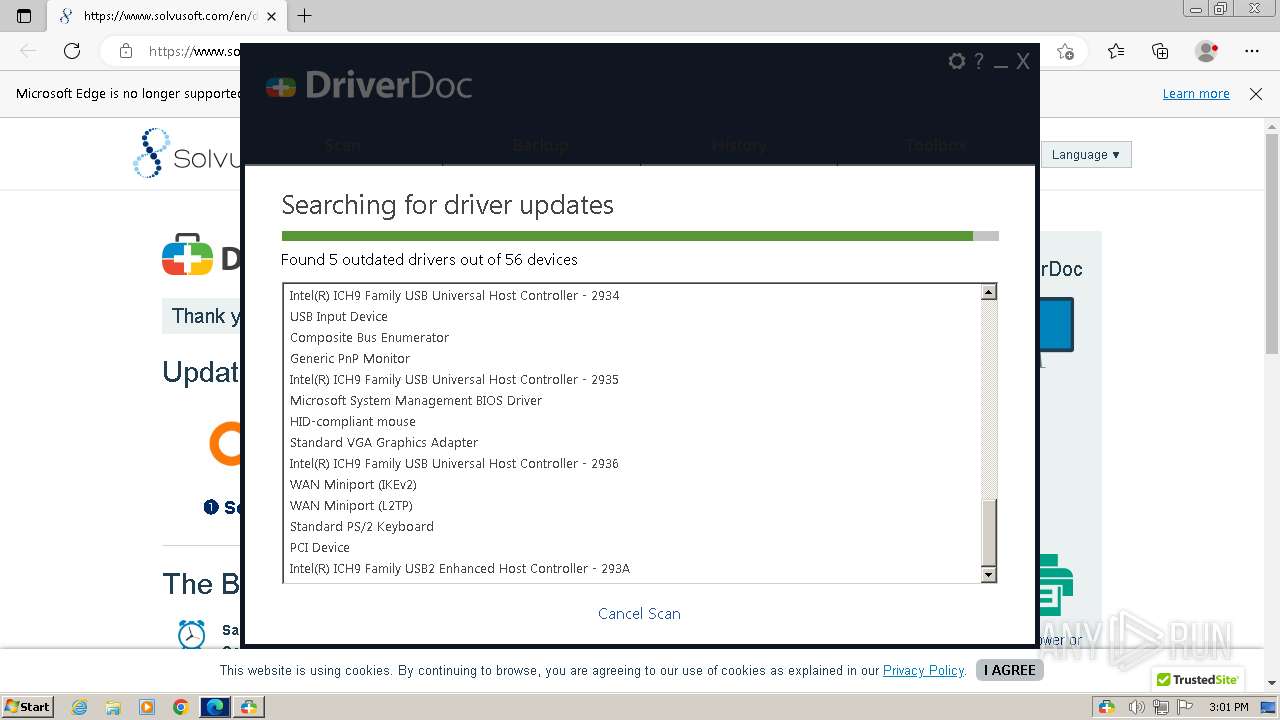Click device list scrollbar thumb
The height and width of the screenshot is (720, 1280).
pos(989,533)
